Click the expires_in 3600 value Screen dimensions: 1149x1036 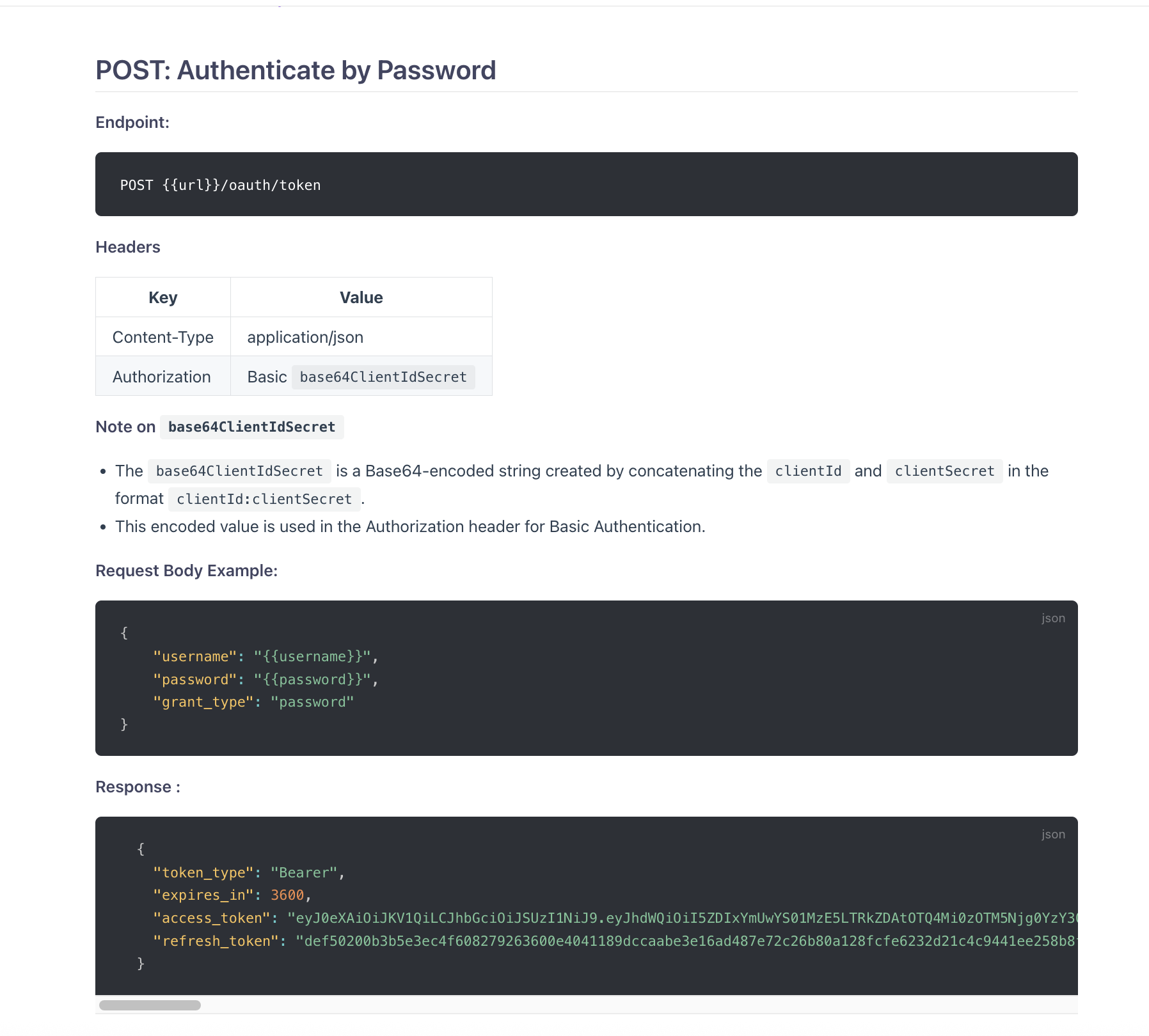[x=287, y=895]
